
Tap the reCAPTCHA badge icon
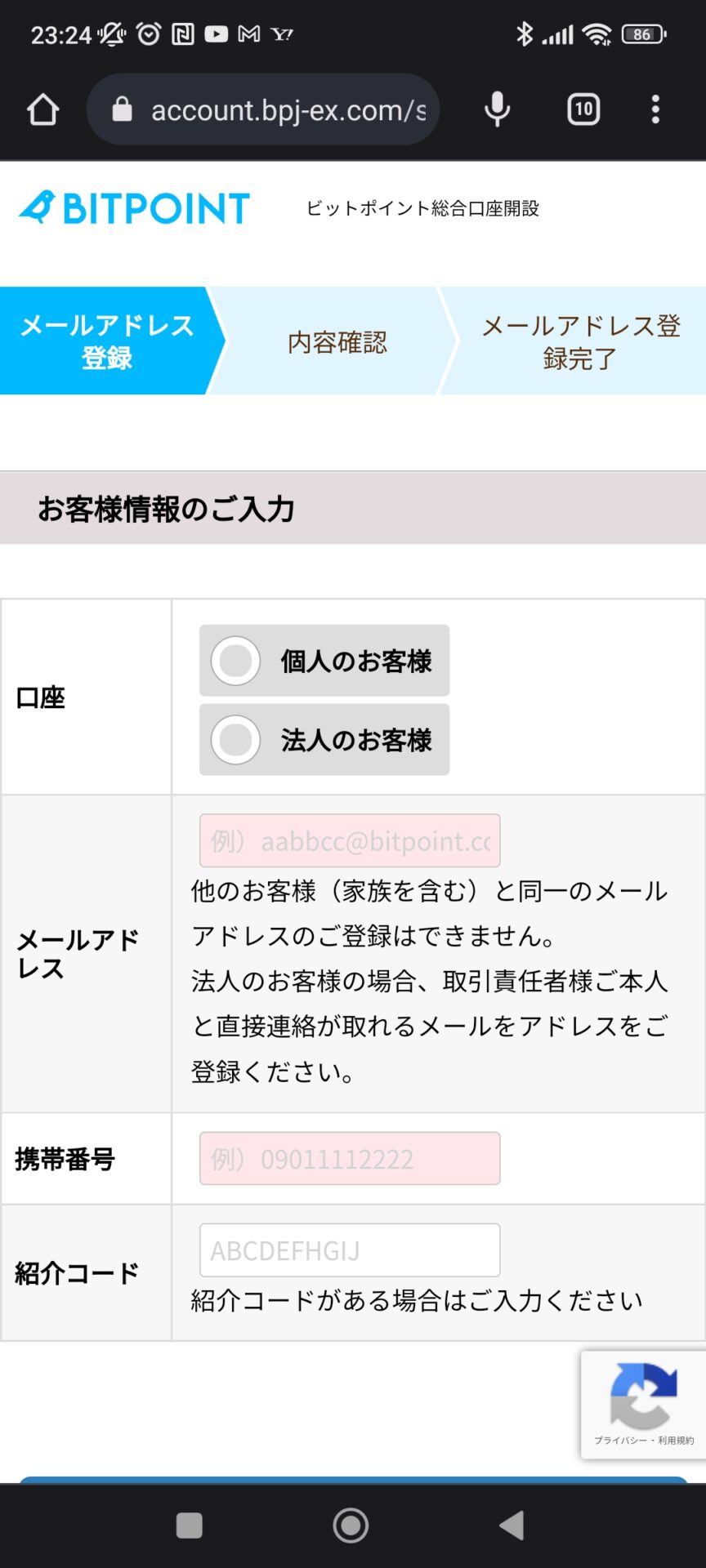click(643, 1395)
